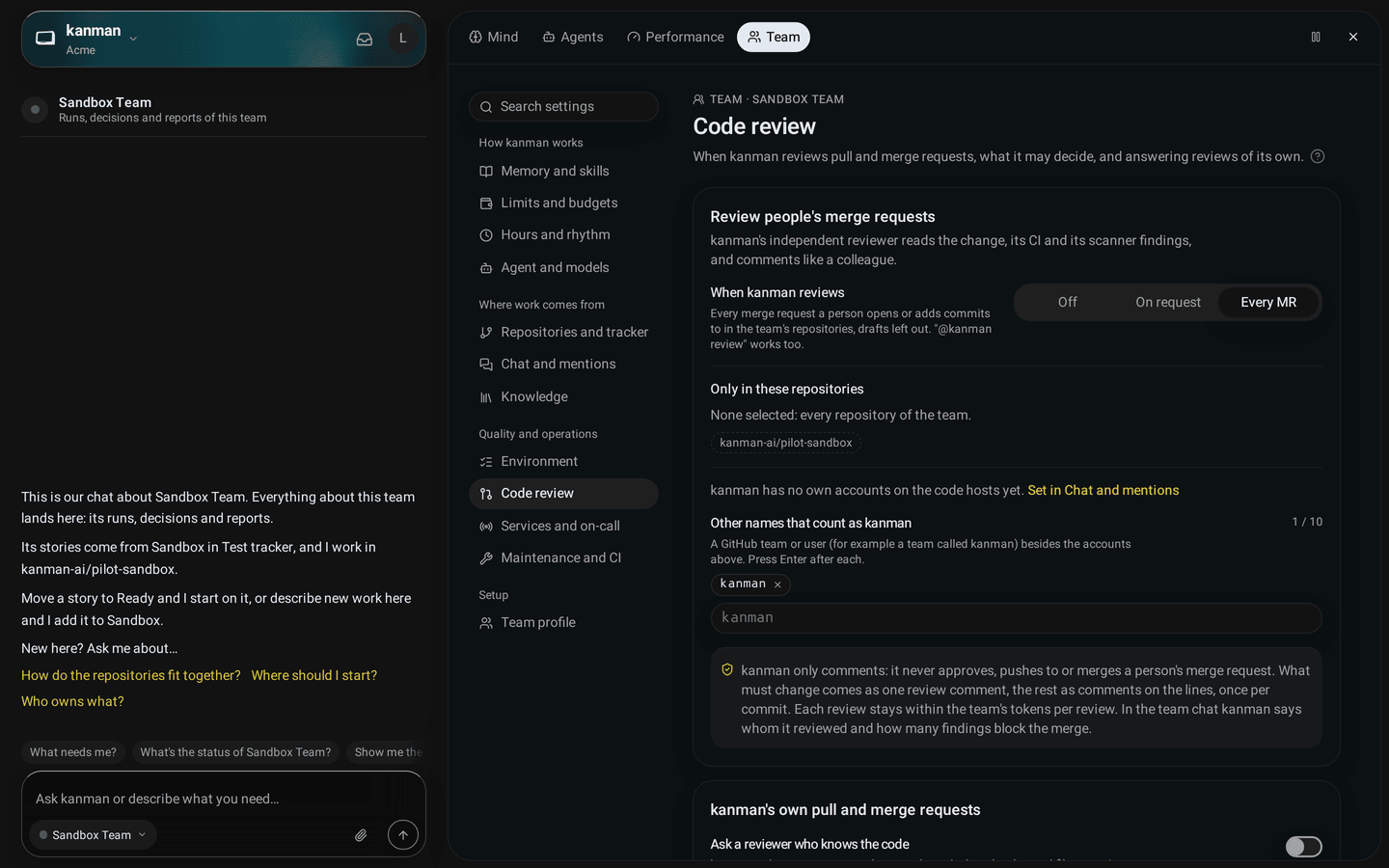Screen dimensions: 1389x868
Task: Click the Where should I start? suggestion
Action: click(x=314, y=675)
